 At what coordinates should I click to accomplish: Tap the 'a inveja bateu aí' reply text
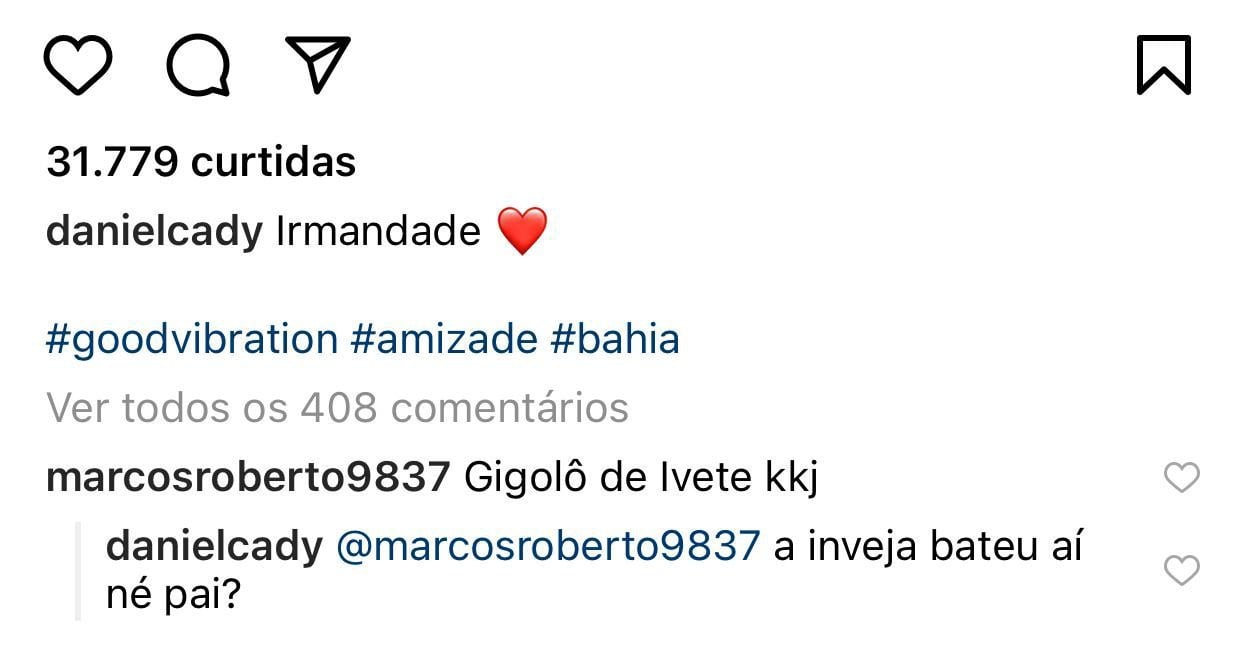(x=928, y=548)
